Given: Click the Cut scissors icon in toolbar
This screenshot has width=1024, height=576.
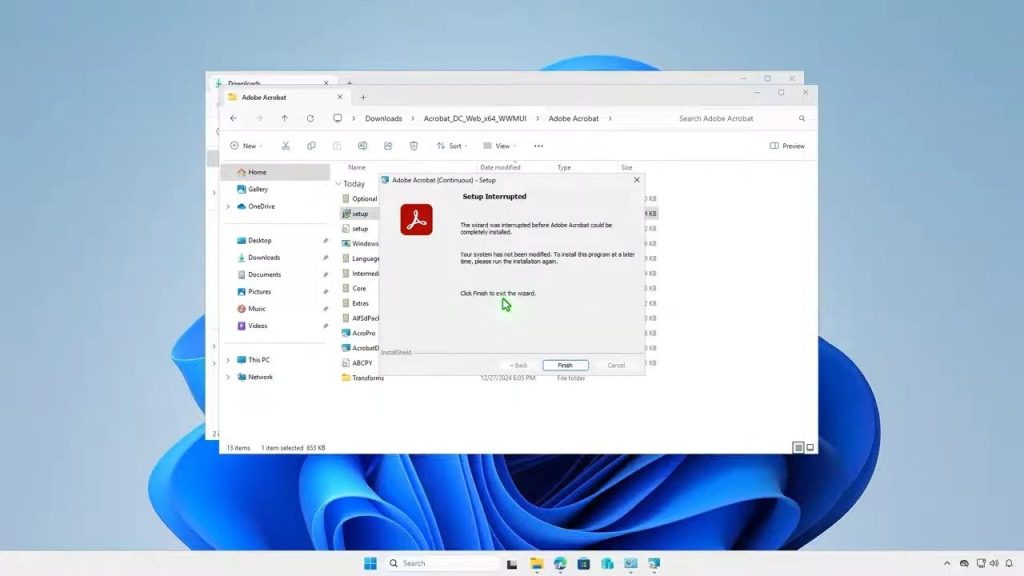Looking at the screenshot, I should (x=285, y=146).
